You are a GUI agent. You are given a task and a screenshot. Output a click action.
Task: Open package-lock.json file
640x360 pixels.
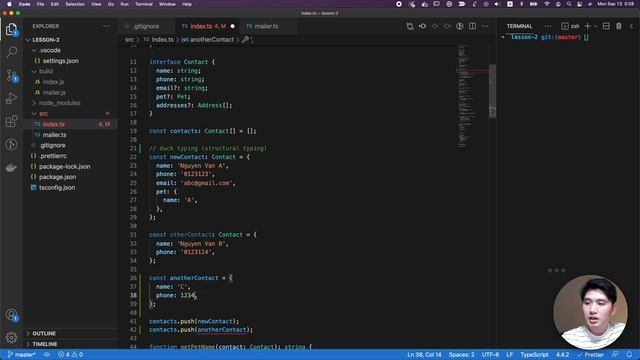[x=64, y=167]
